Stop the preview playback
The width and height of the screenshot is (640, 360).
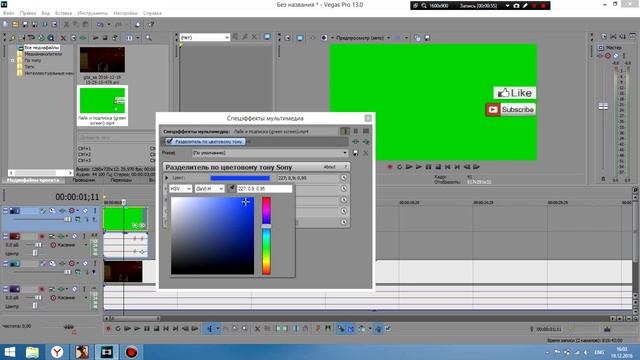[x=438, y=167]
